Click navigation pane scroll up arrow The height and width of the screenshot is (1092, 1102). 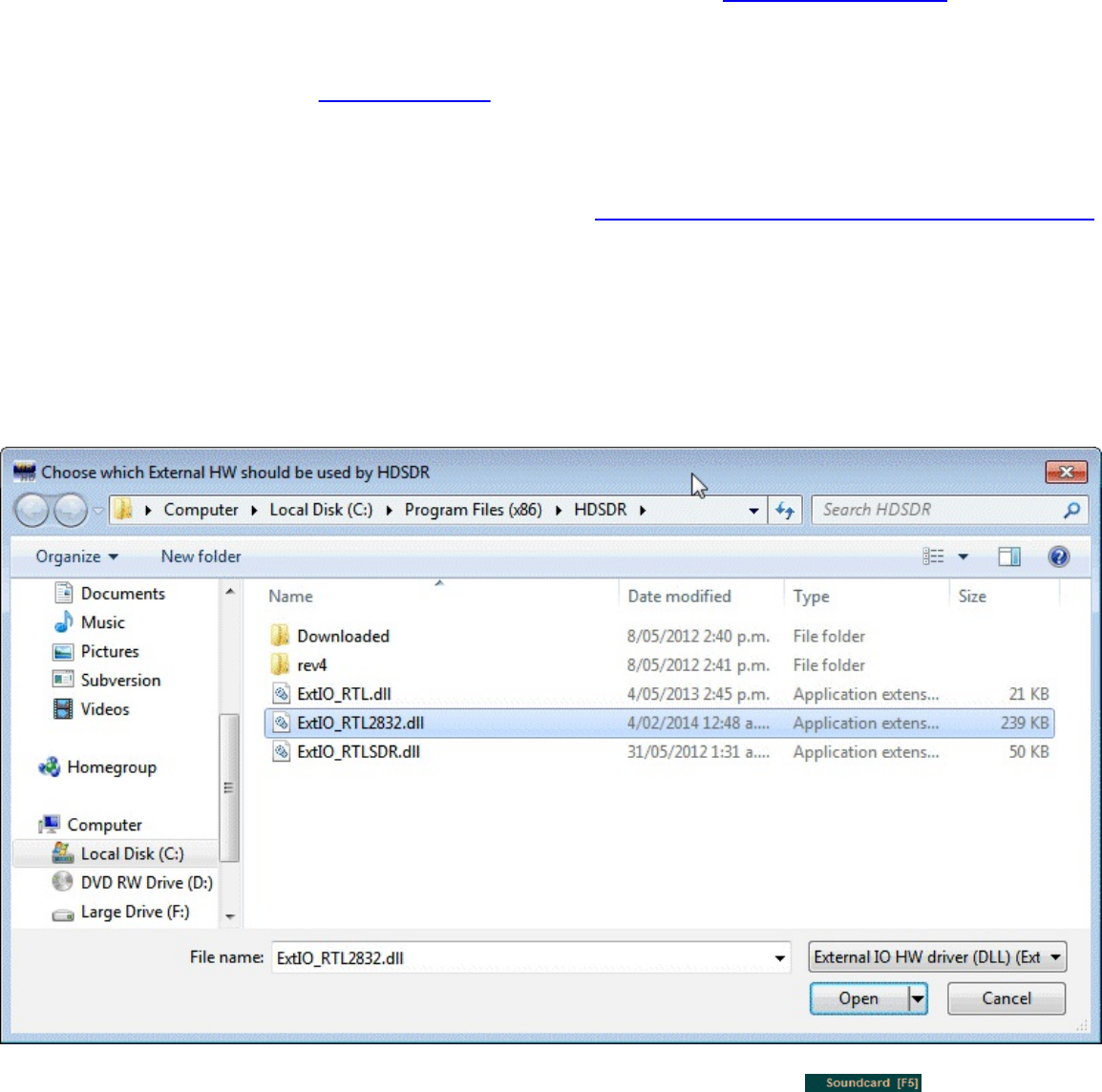click(230, 592)
